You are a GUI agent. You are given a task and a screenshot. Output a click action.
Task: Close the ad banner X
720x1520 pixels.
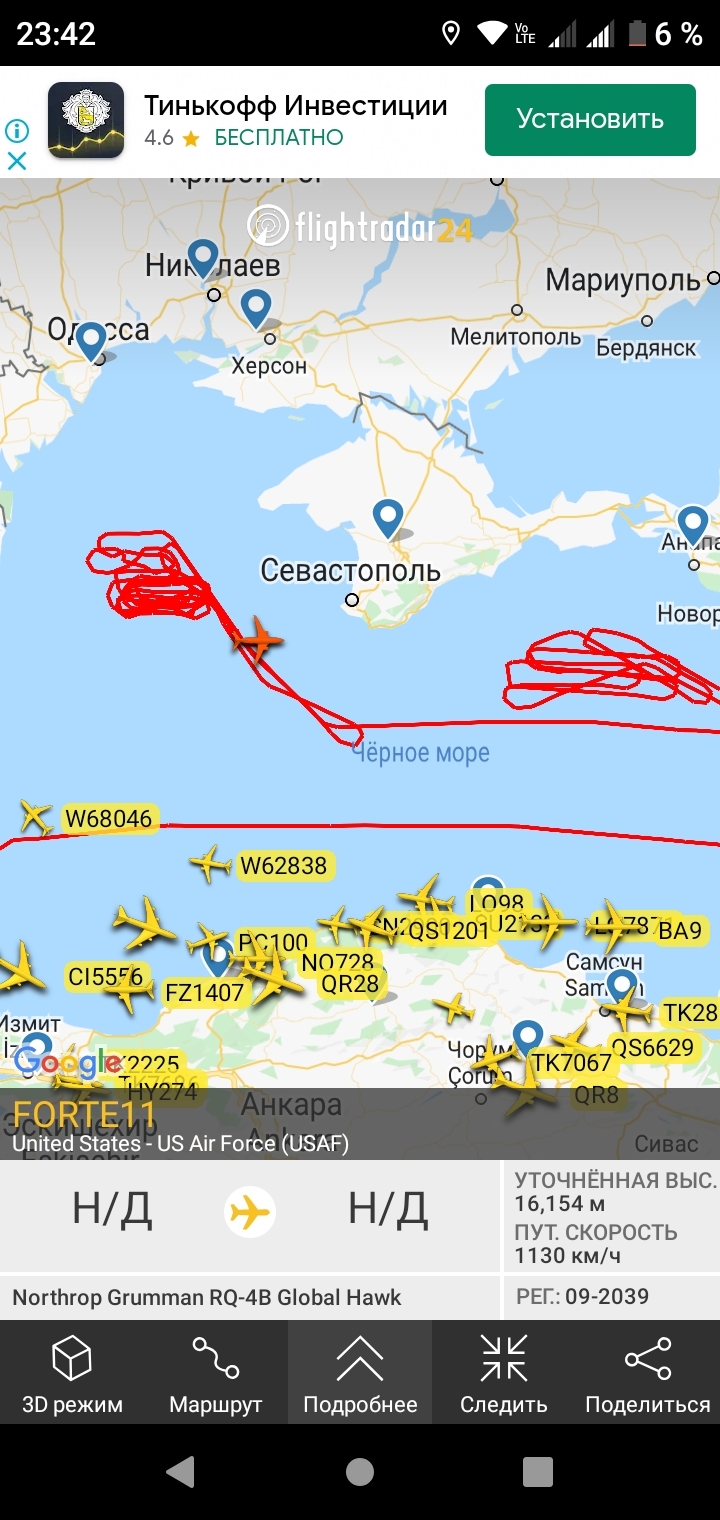point(17,160)
